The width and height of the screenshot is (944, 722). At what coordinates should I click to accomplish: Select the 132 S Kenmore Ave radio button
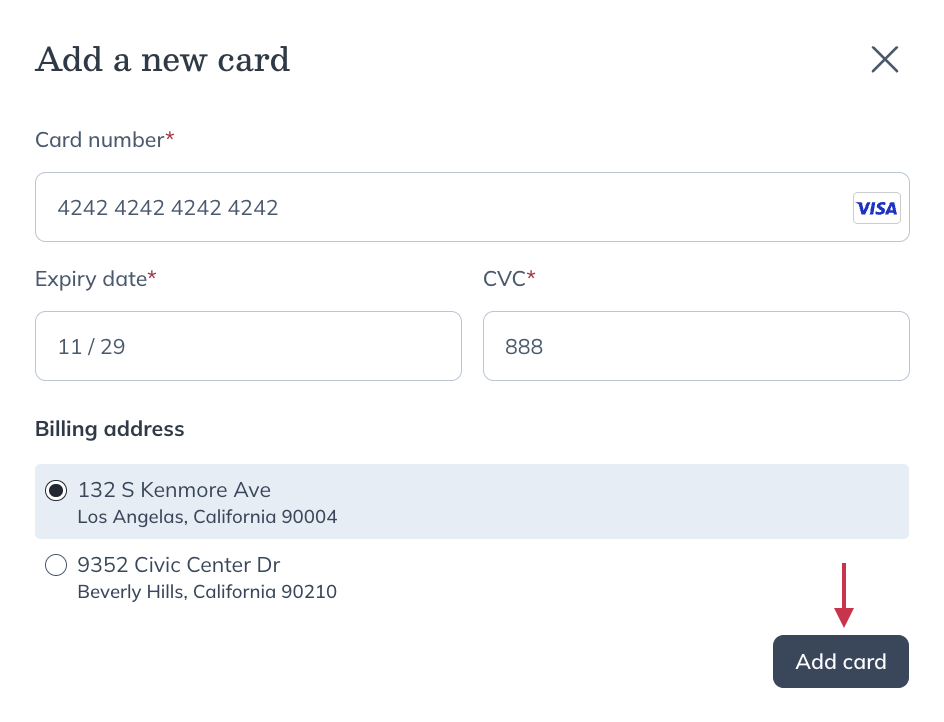56,490
